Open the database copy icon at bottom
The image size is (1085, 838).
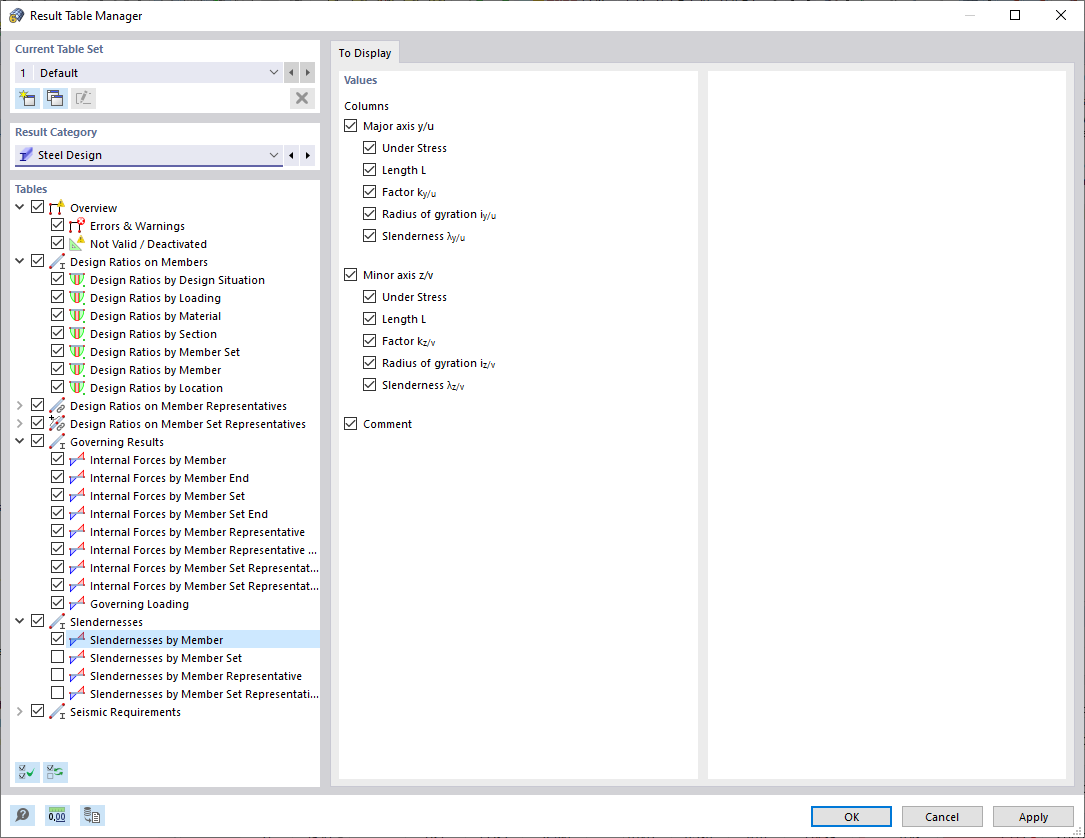pos(92,815)
